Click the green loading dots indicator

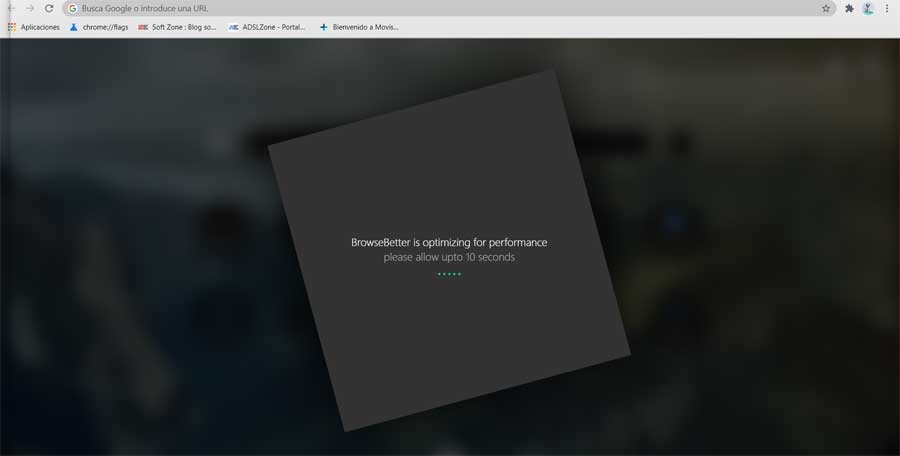449,274
